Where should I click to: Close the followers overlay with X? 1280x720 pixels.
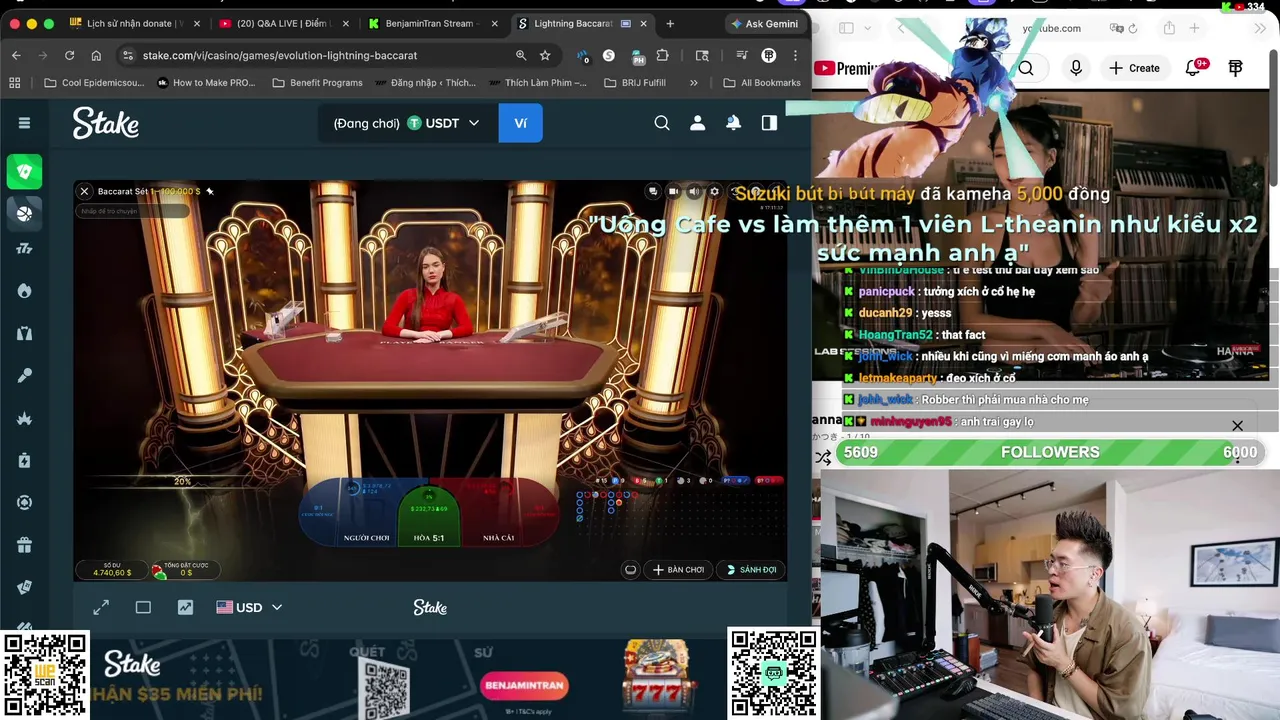1237,426
